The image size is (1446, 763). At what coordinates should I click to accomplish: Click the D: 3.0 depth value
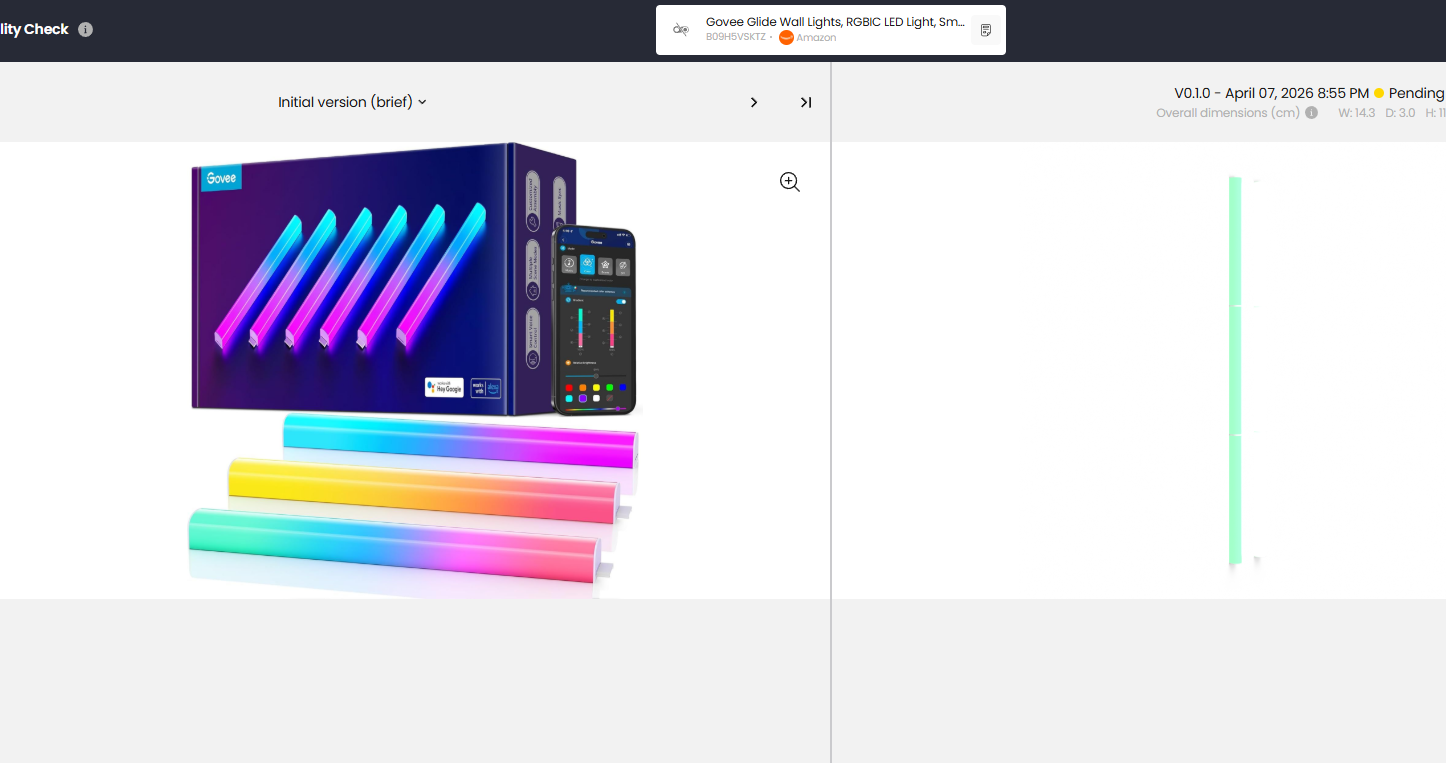(1400, 113)
